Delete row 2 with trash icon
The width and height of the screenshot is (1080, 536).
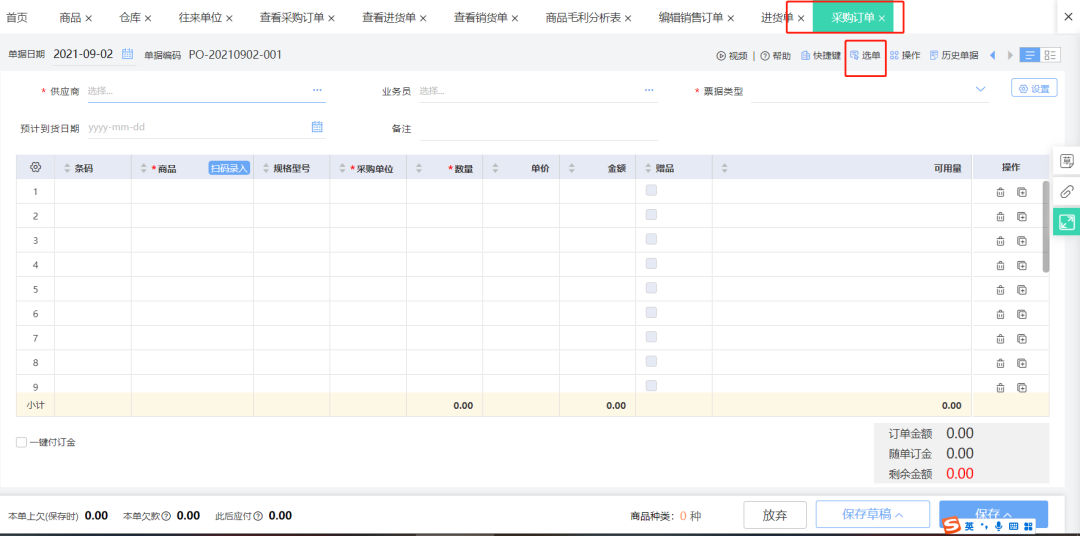[x=1000, y=217]
